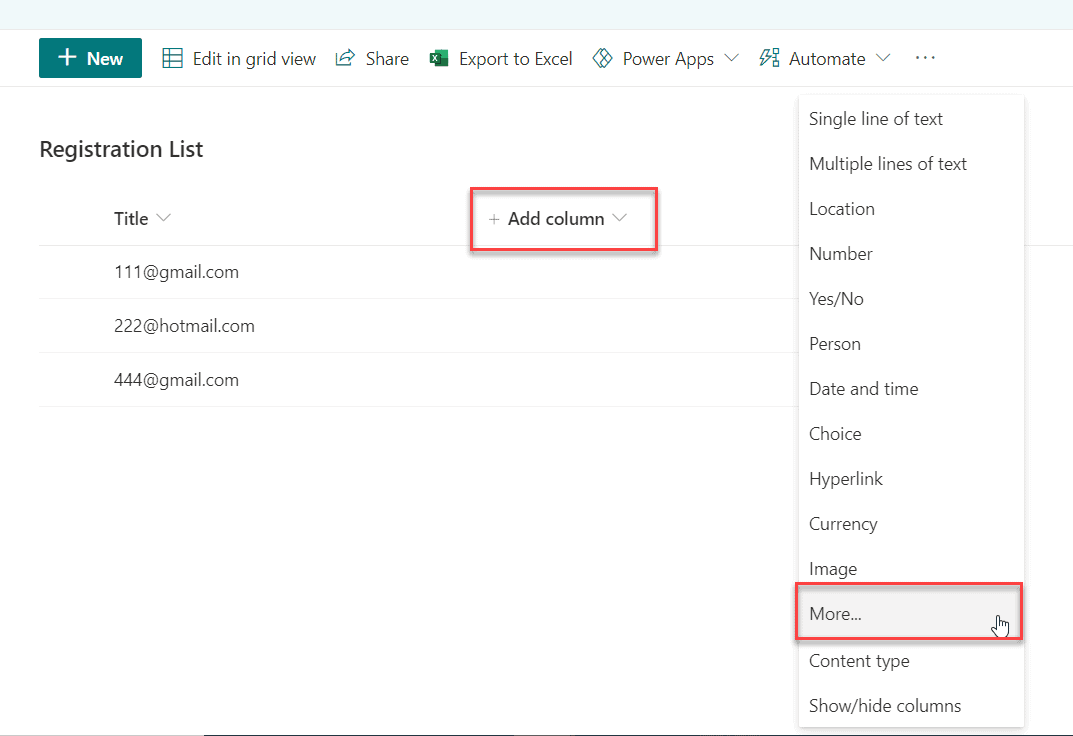Image resolution: width=1073 pixels, height=736 pixels.
Task: Open Power Apps via its icon
Action: pos(603,58)
